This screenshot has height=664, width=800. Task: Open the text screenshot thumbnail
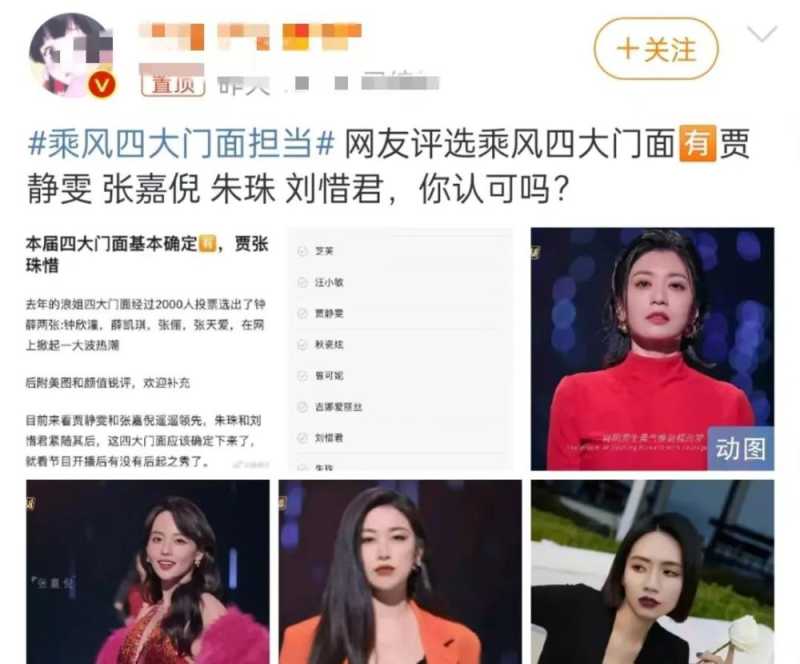[x=147, y=349]
